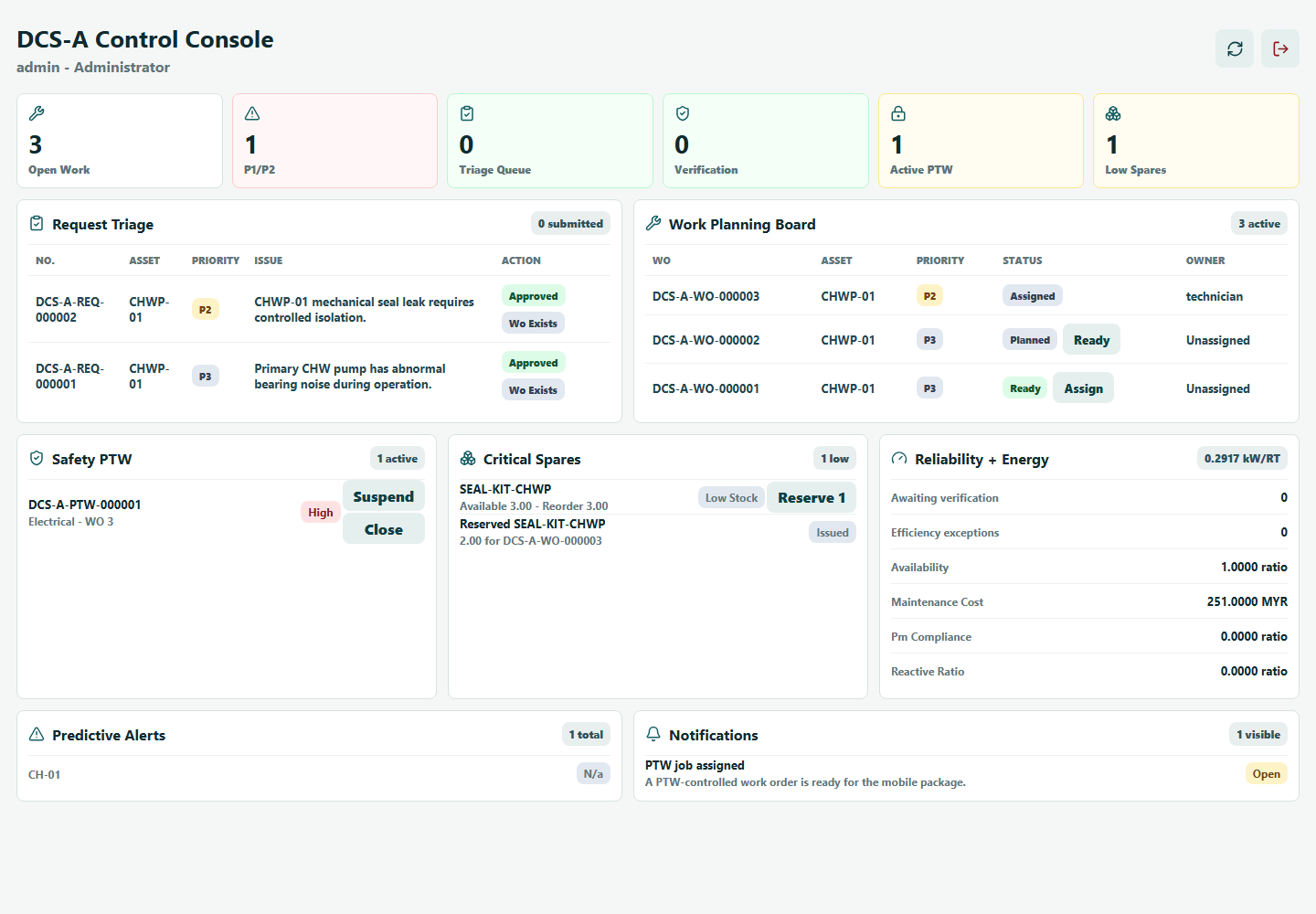This screenshot has width=1316, height=914.
Task: Click the refresh icon button
Action: pos(1235,48)
